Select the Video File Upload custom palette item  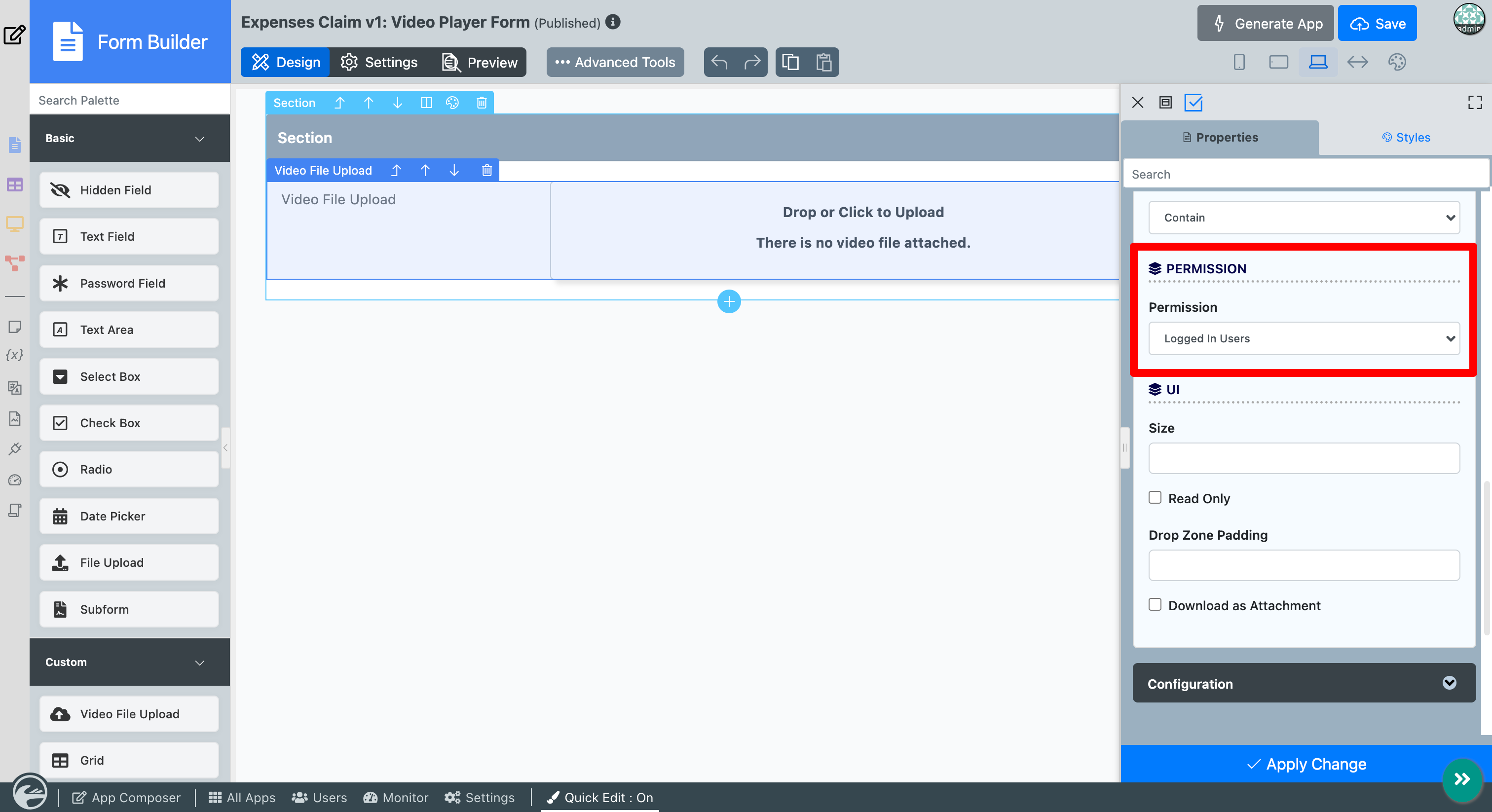[129, 714]
